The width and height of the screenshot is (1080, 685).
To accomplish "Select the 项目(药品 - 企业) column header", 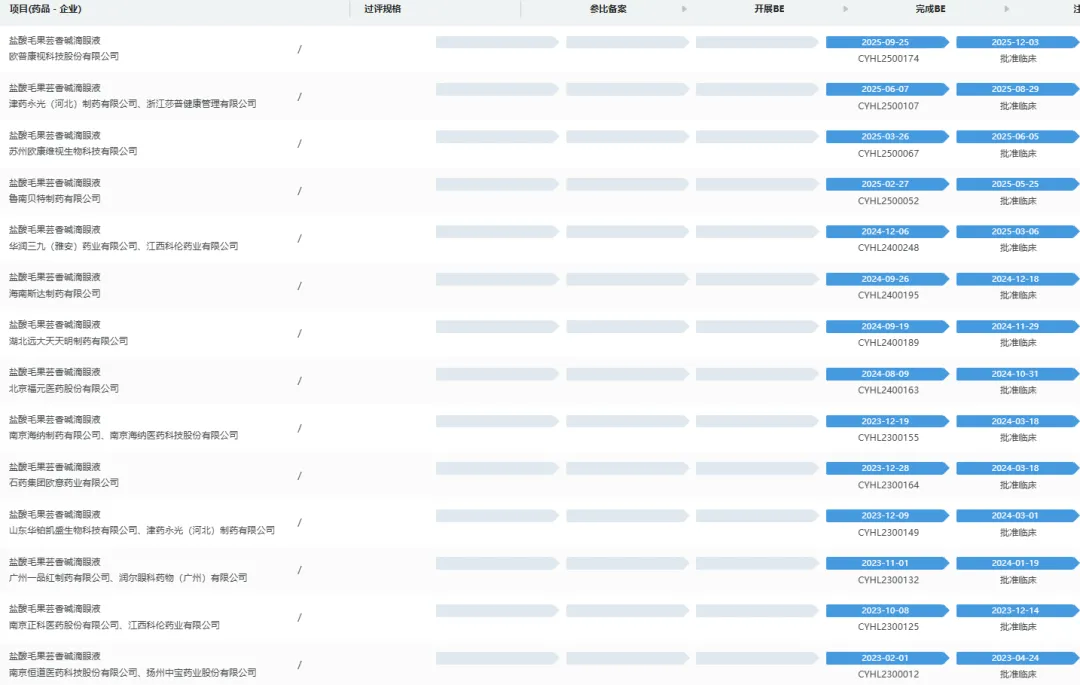I will (x=45, y=9).
